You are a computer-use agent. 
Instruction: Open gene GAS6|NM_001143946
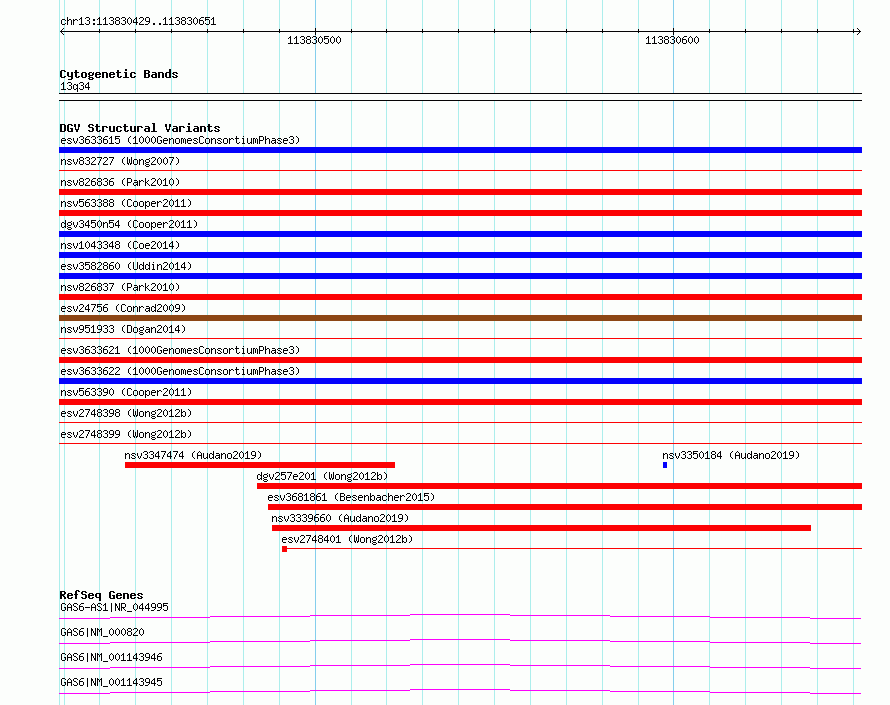(x=111, y=657)
